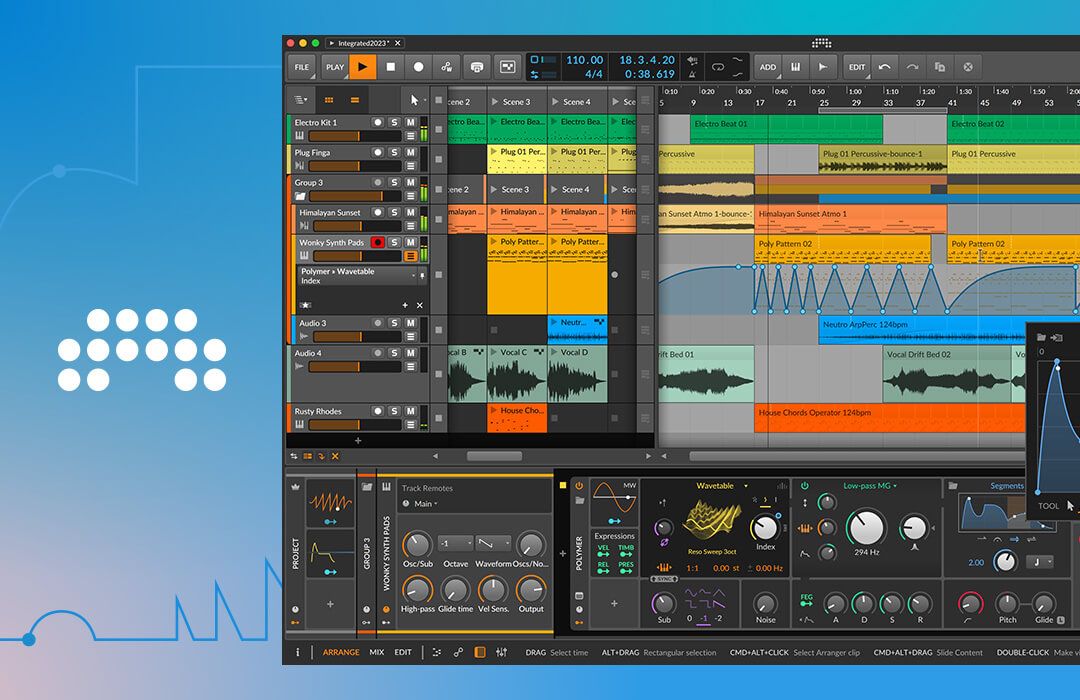
Task: Solo the Electro Kit 1 track
Action: pos(393,121)
